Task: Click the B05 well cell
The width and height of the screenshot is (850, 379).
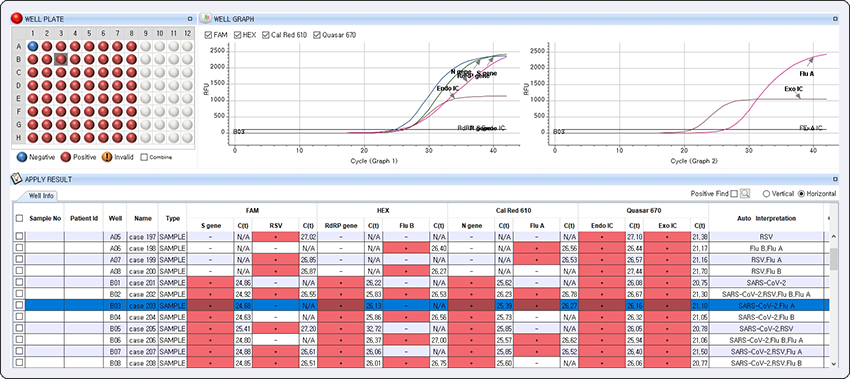Action: point(115,328)
